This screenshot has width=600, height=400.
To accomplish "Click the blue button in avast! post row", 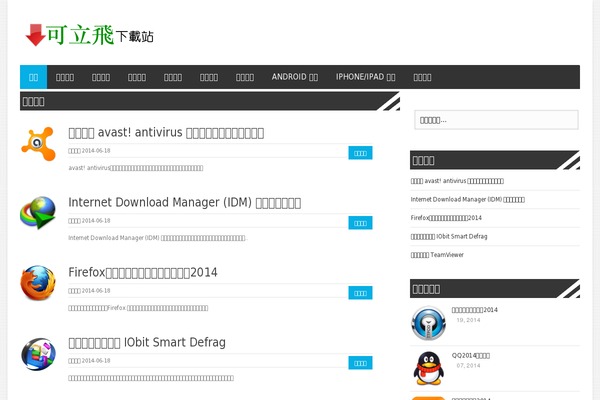I will (x=360, y=153).
